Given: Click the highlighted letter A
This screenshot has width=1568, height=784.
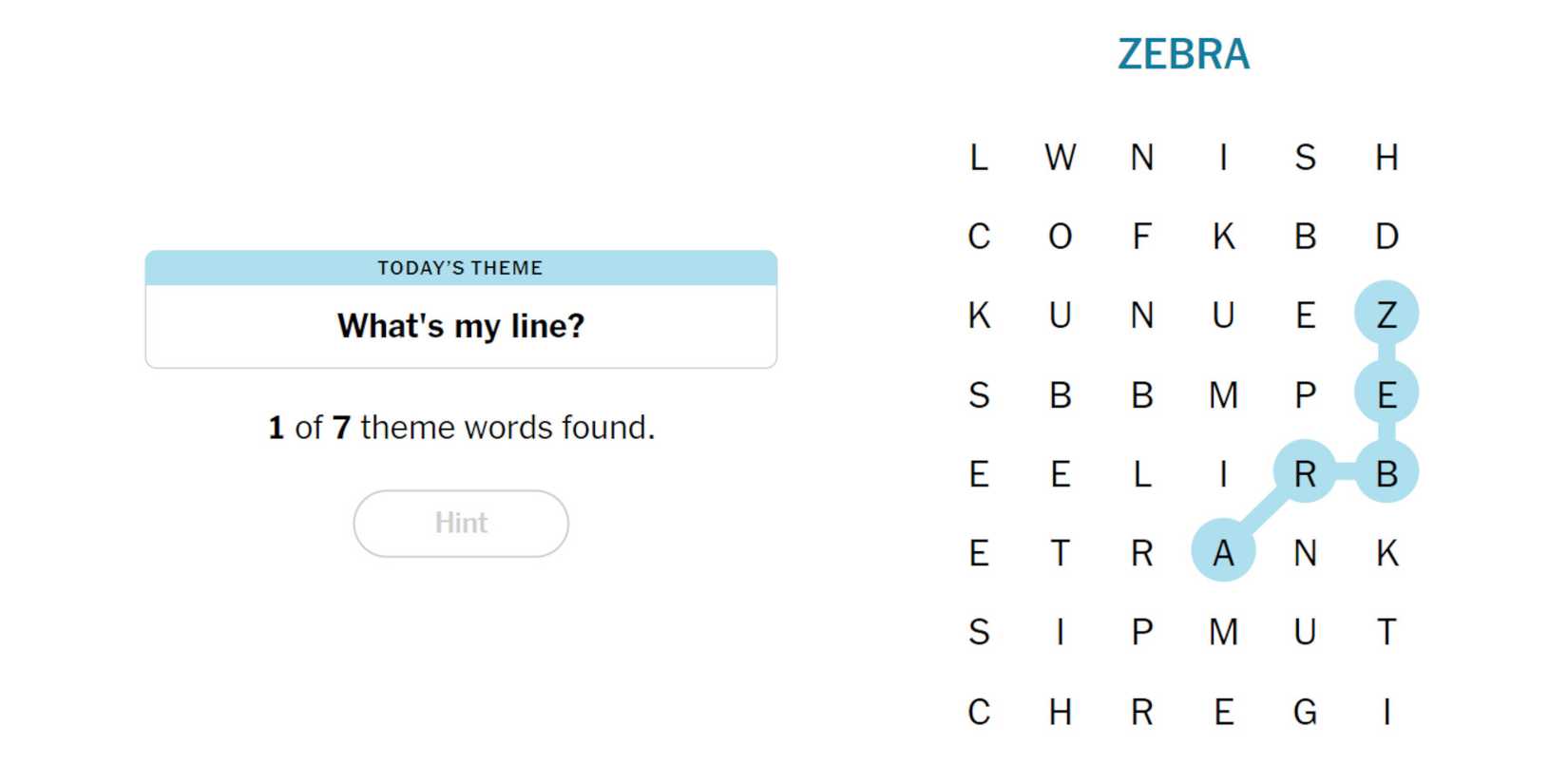Looking at the screenshot, I should click(1223, 551).
